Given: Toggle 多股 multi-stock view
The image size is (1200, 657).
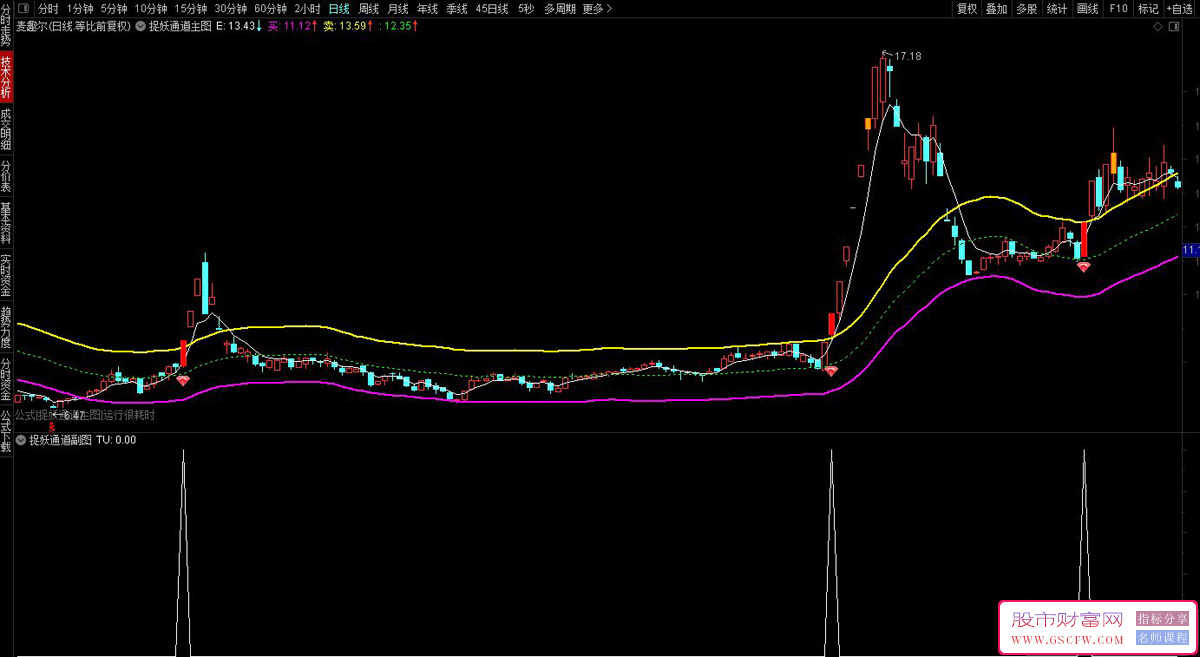Looking at the screenshot, I should coord(1027,9).
